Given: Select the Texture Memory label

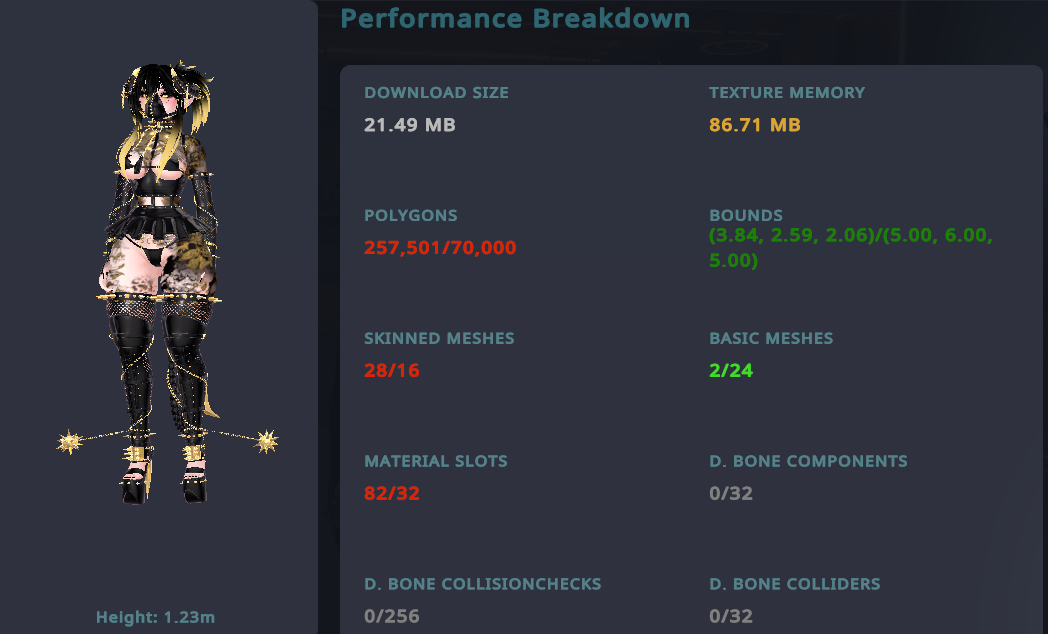Looking at the screenshot, I should [787, 92].
